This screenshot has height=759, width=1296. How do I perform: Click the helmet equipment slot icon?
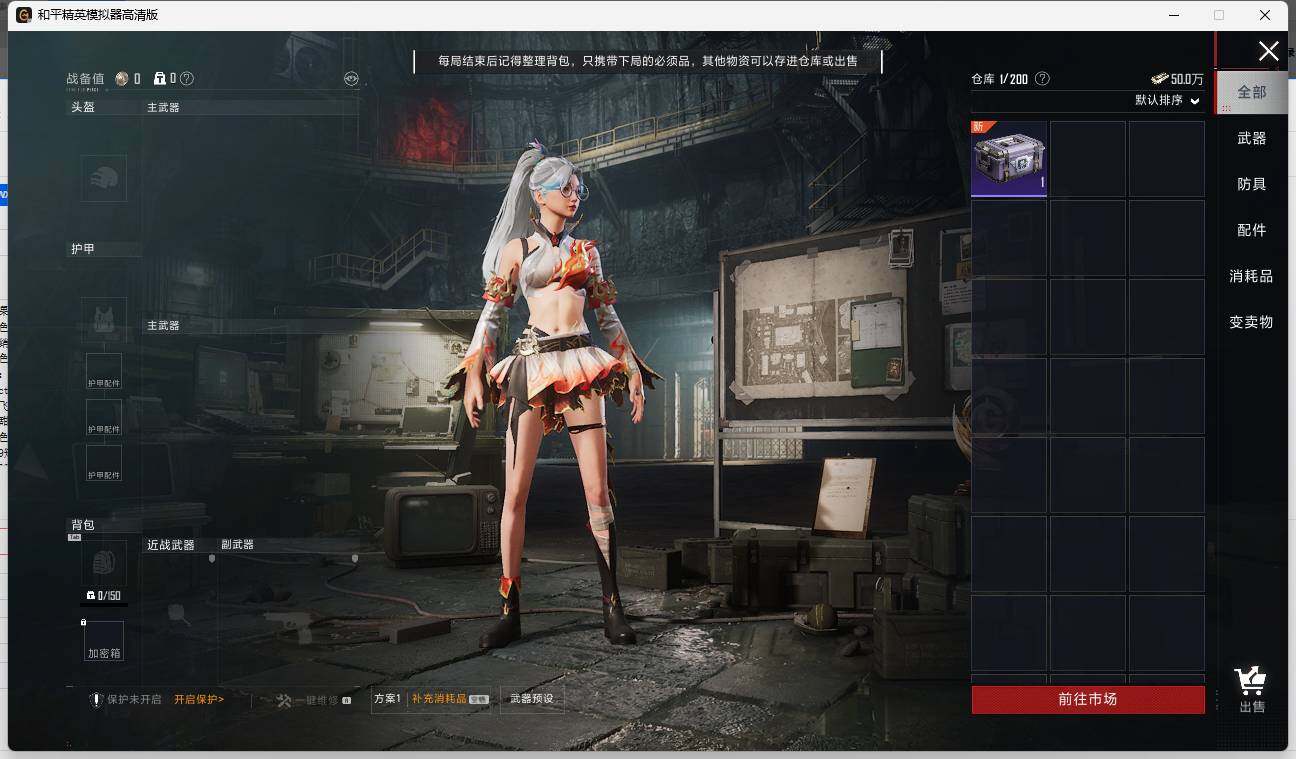(x=104, y=178)
